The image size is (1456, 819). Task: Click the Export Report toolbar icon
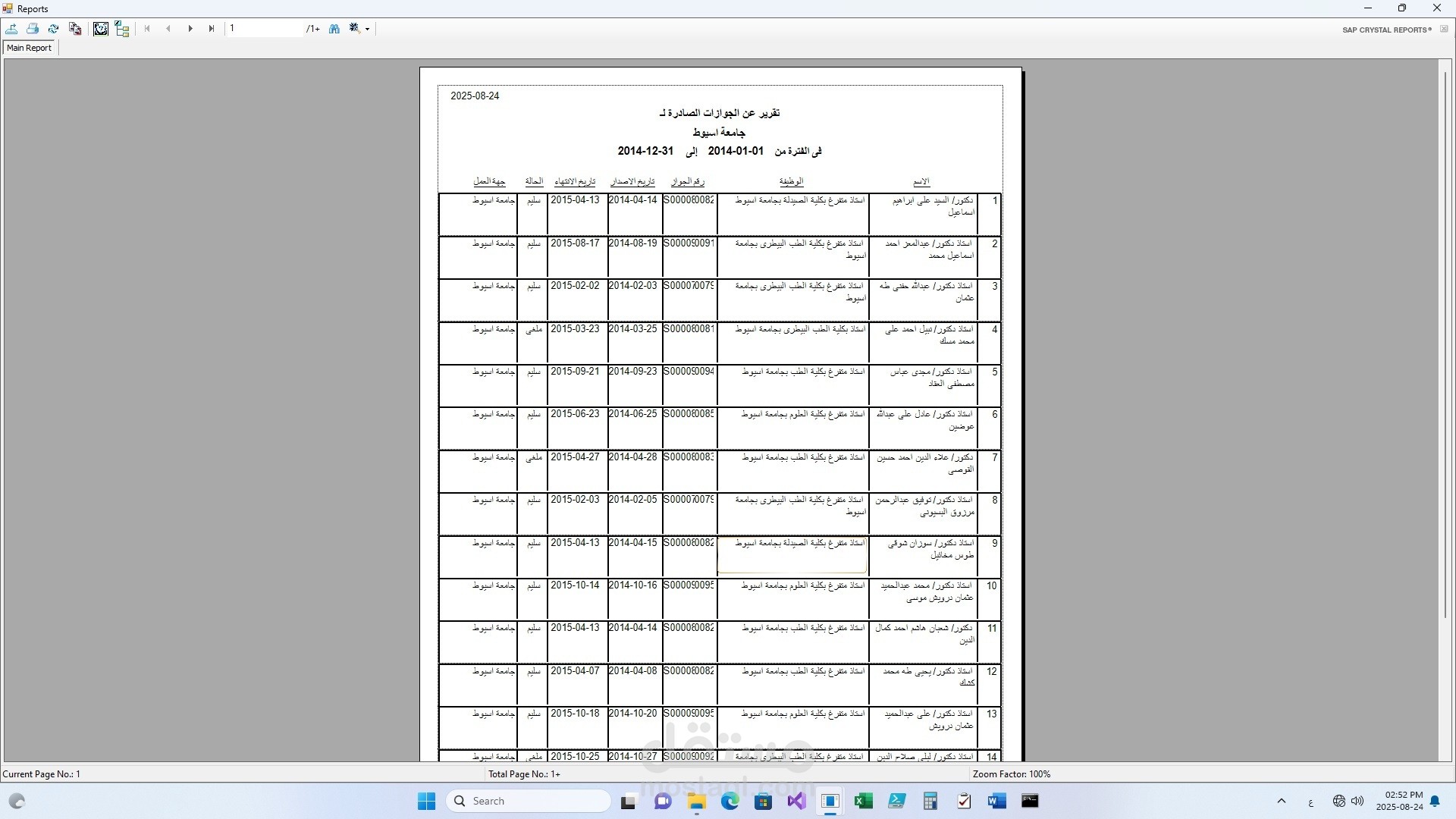click(x=12, y=29)
